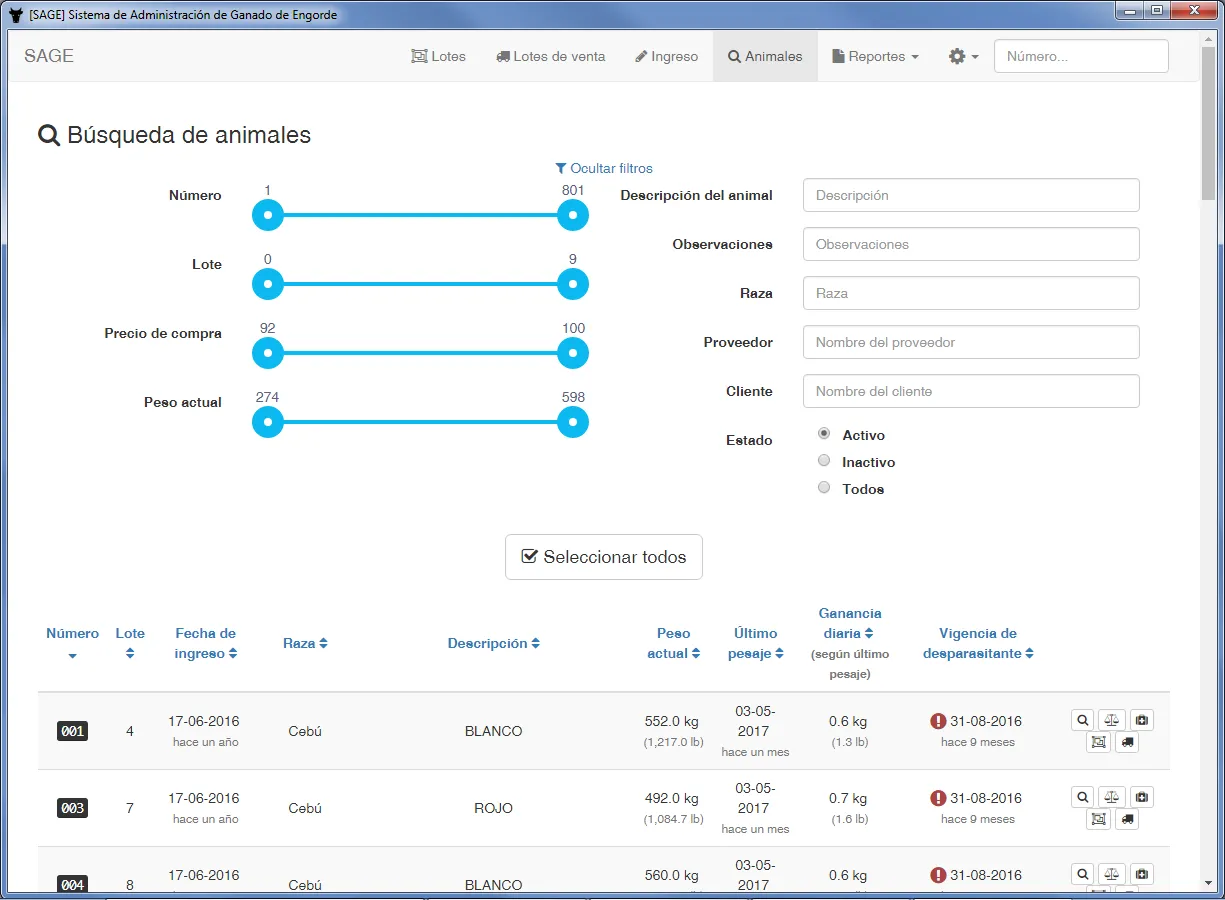View details of animal 001 with the magnifier icon

1082,719
